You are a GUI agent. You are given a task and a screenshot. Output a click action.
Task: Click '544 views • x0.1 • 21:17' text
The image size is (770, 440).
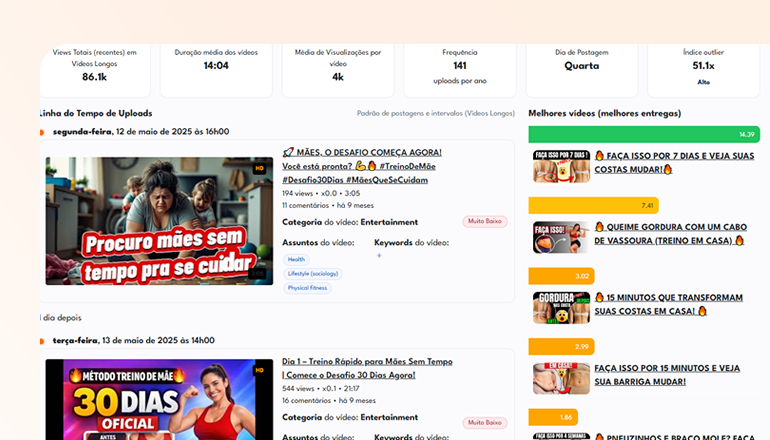pos(321,388)
